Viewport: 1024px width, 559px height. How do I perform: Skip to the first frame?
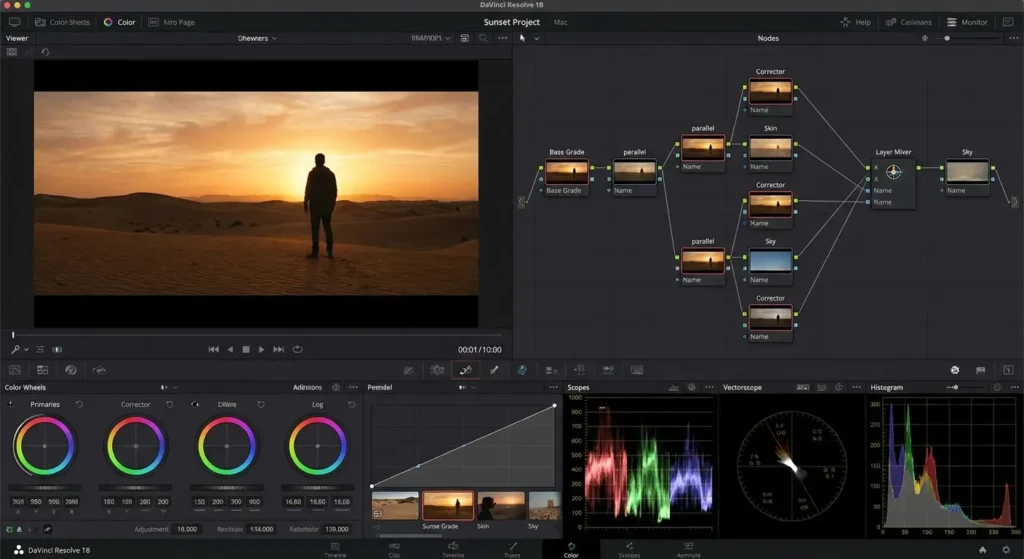214,349
